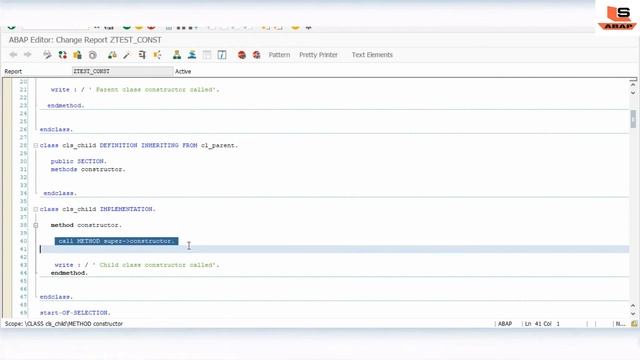The height and width of the screenshot is (360, 640).
Task: Toggle Full Screen editor icon
Action: pos(207,55)
